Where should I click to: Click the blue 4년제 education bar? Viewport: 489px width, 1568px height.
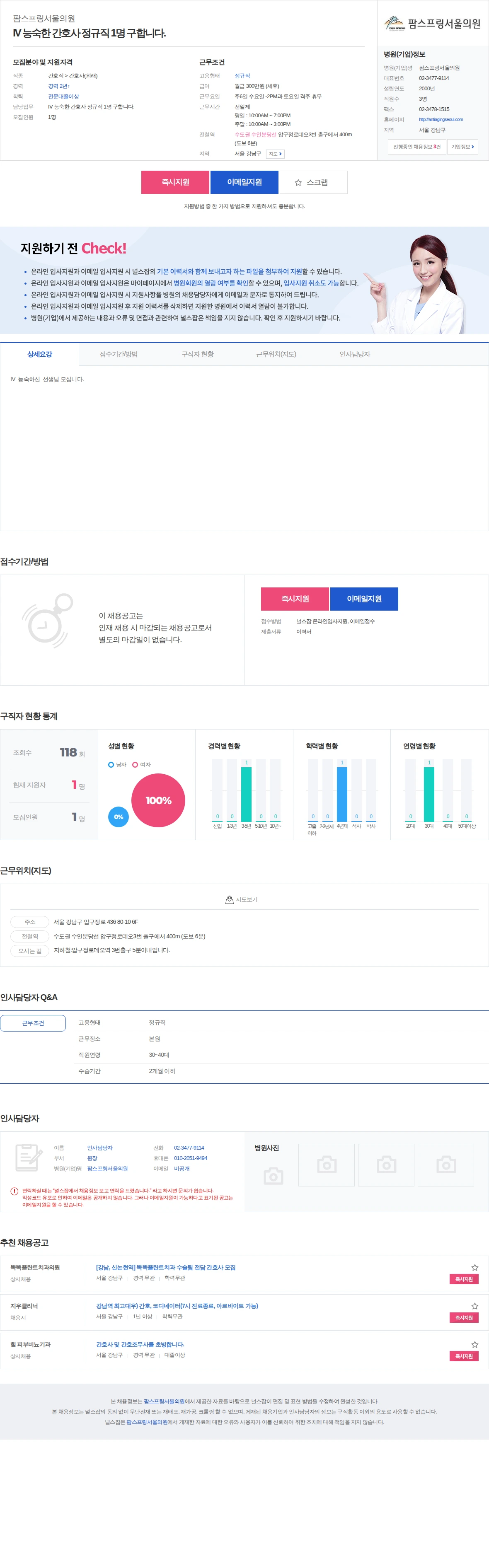pos(341,794)
